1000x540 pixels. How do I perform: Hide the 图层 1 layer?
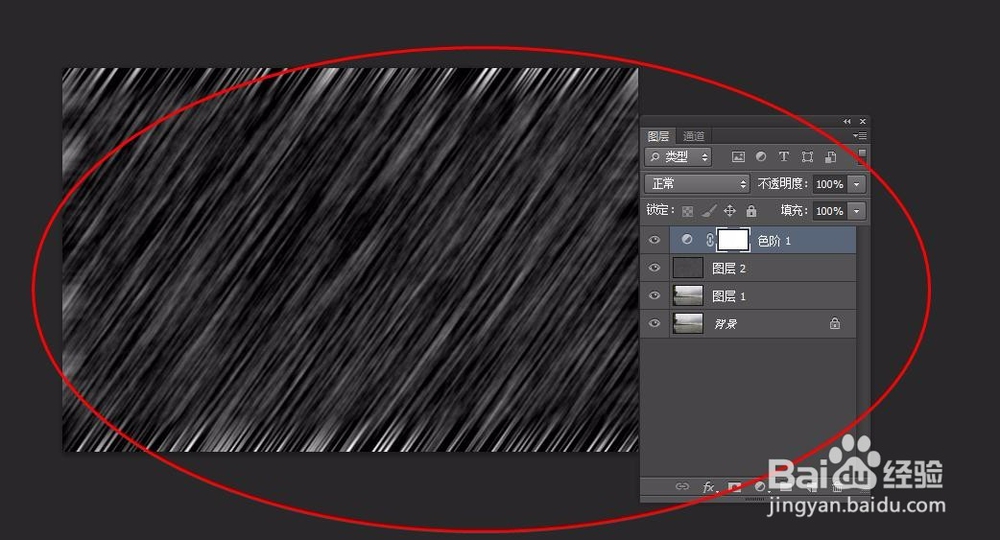click(x=654, y=295)
